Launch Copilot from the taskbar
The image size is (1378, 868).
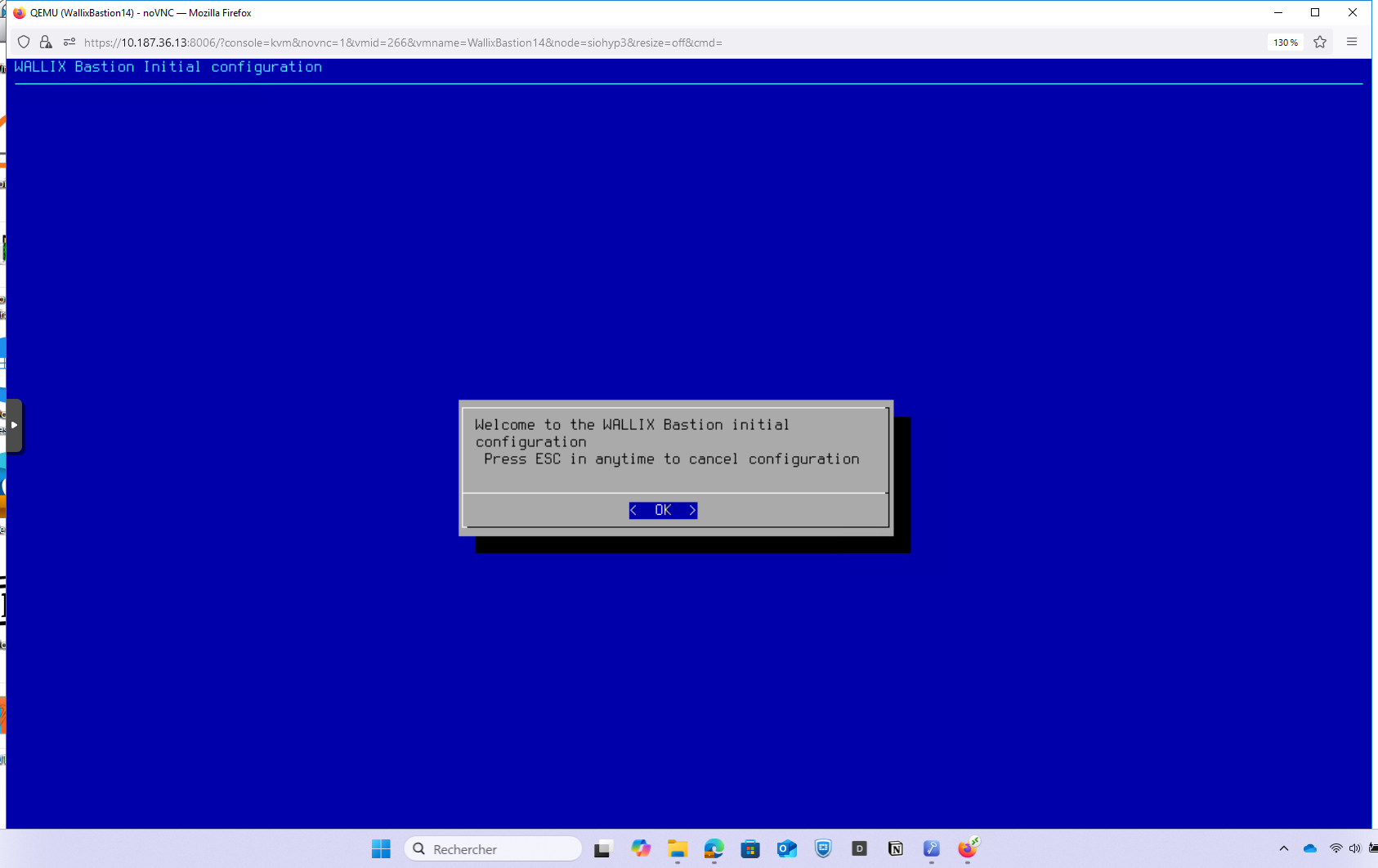pyautogui.click(x=641, y=849)
